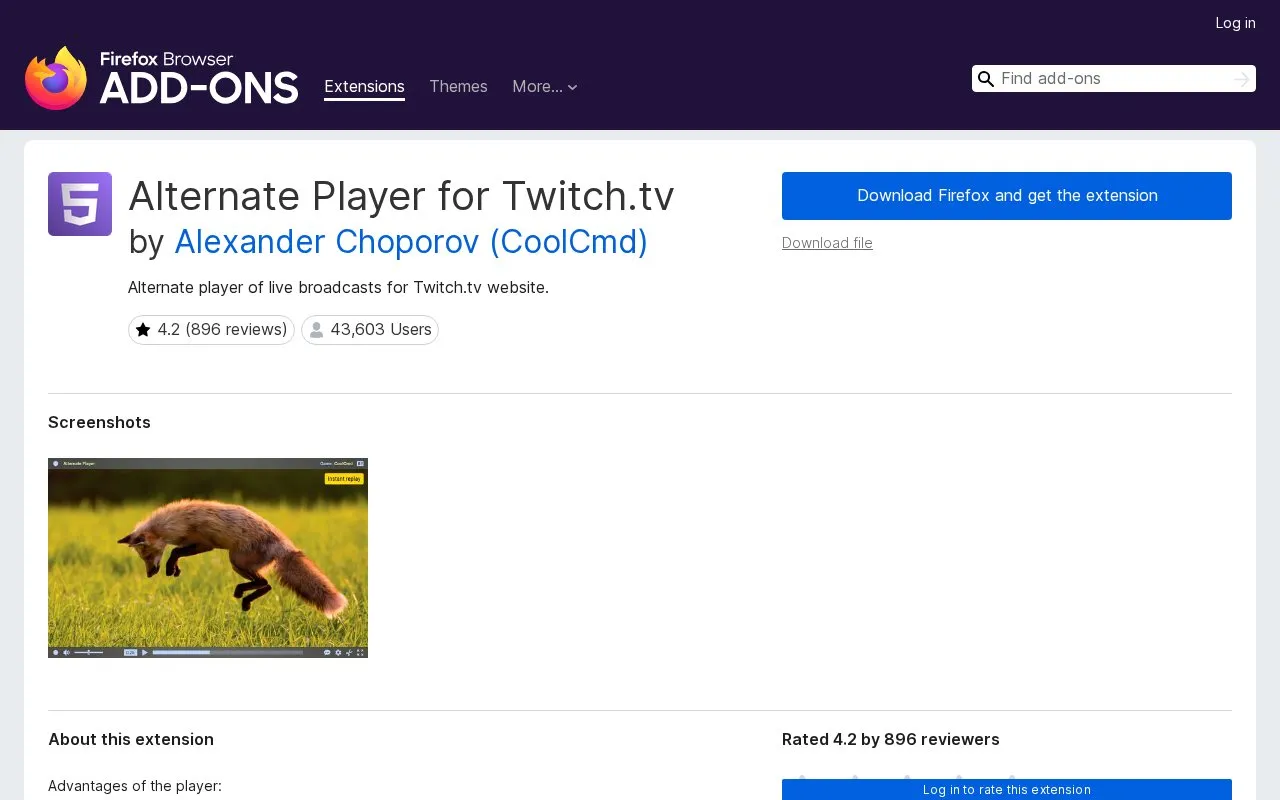The height and width of the screenshot is (800, 1280).
Task: Open the Download file link
Action: click(x=827, y=243)
